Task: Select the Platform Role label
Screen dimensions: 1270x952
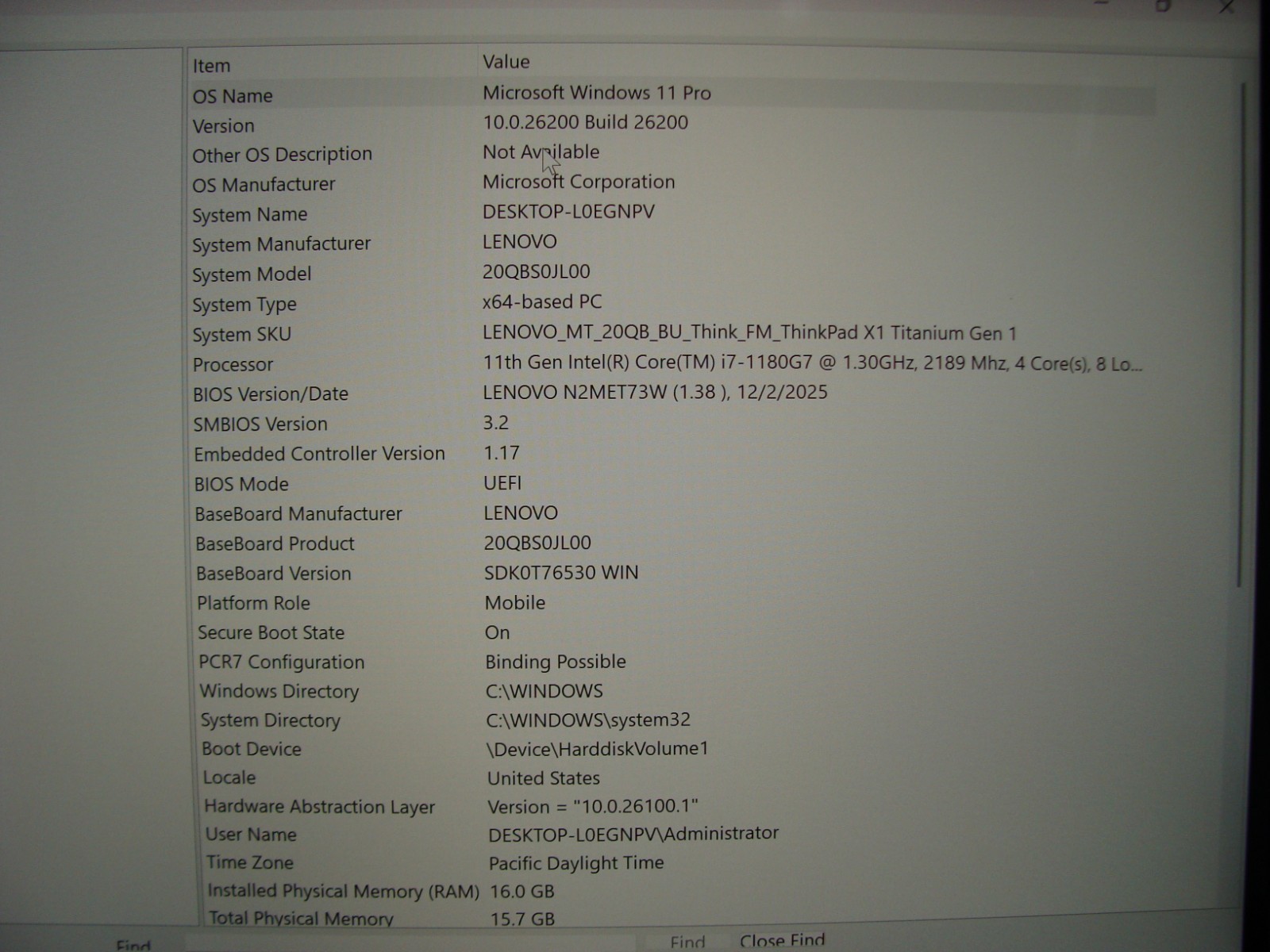Action: pyautogui.click(x=253, y=603)
